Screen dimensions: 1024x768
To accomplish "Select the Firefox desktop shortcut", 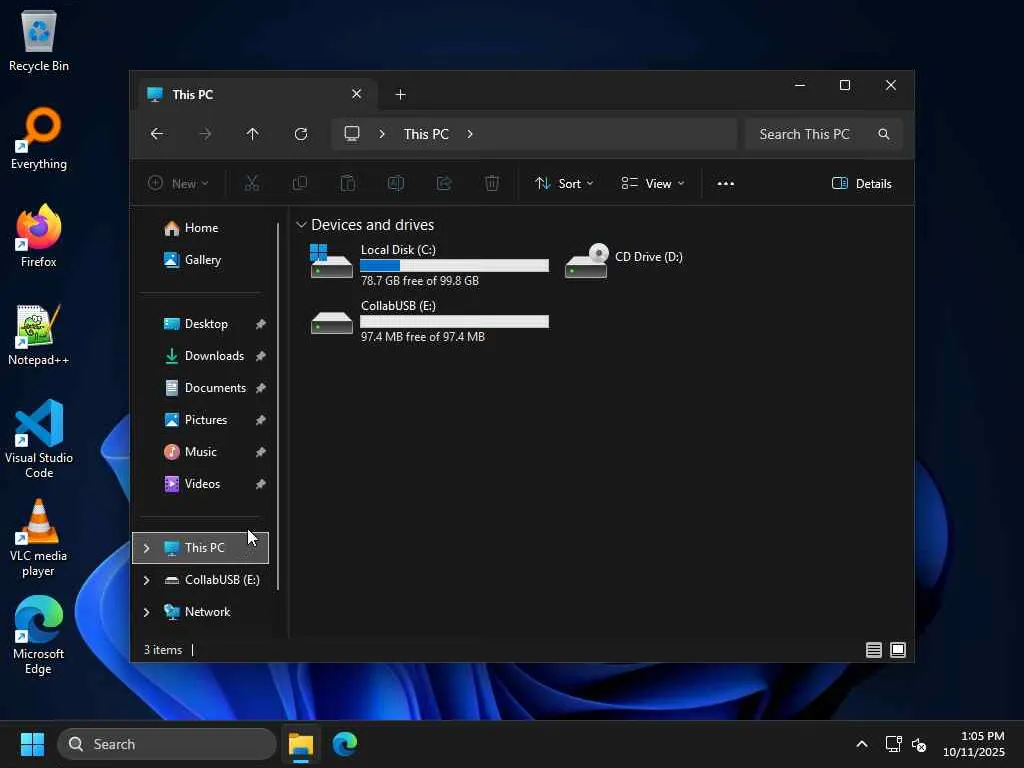I will pos(39,236).
